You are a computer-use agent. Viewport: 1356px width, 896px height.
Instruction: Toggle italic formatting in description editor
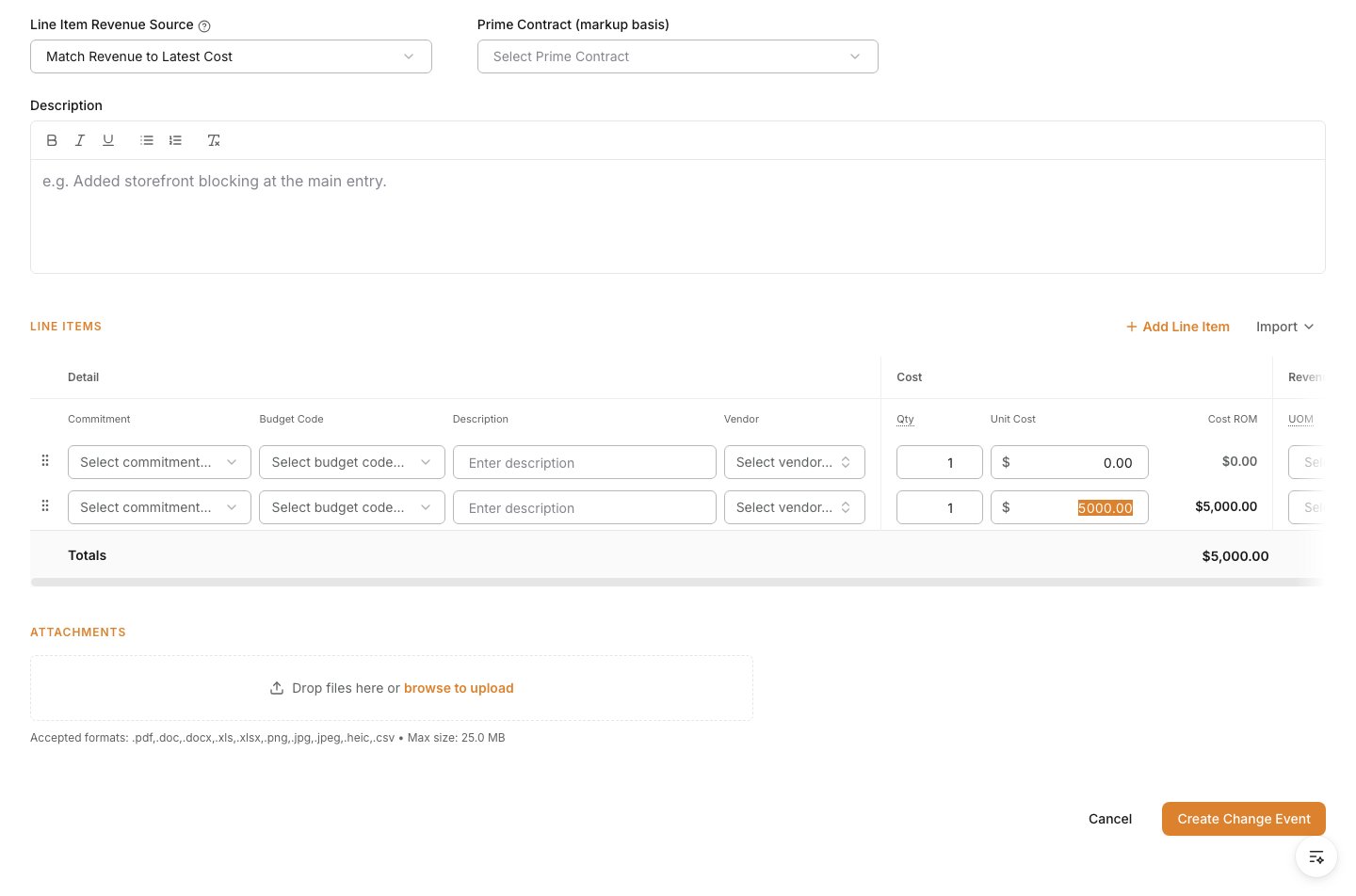point(80,140)
